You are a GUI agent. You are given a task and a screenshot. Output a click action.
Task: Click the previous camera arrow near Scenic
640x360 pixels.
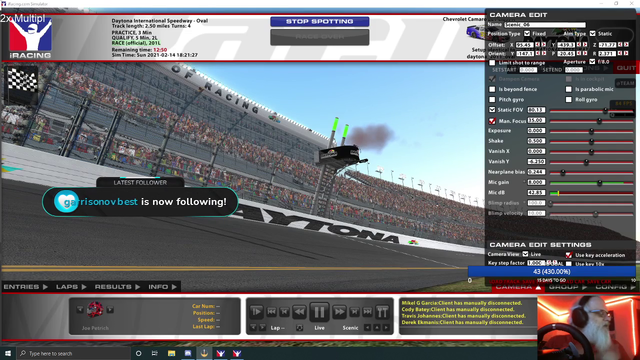pyautogui.click(x=368, y=328)
